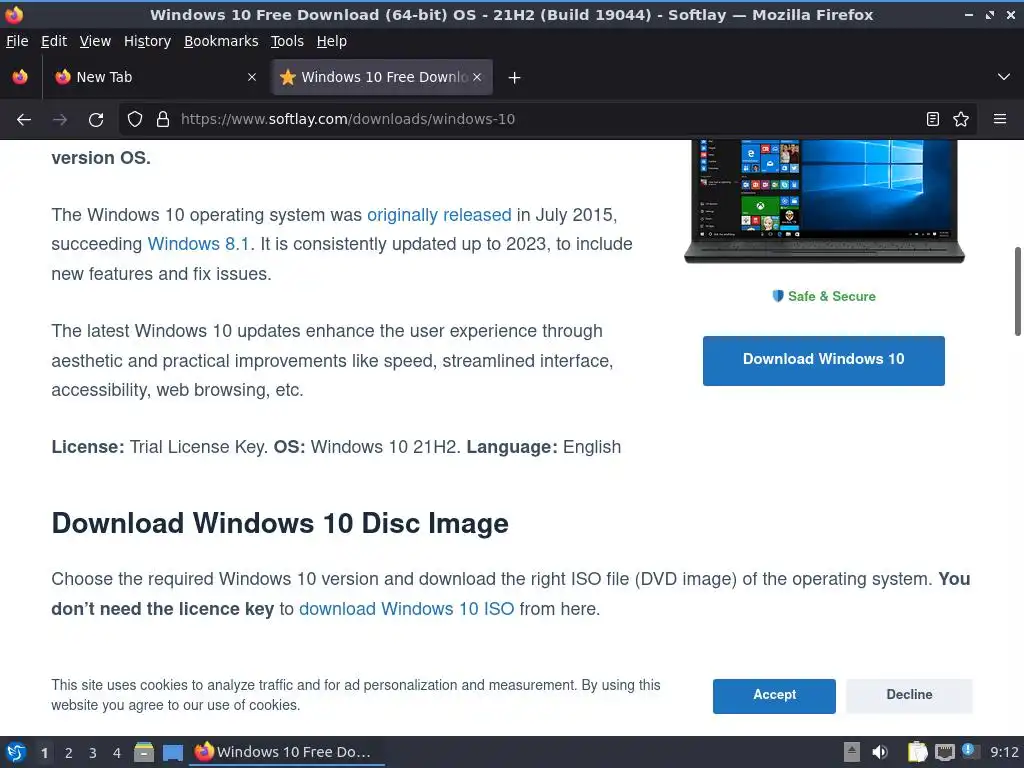The width and height of the screenshot is (1024, 768).
Task: Toggle reader view icon
Action: point(933,119)
